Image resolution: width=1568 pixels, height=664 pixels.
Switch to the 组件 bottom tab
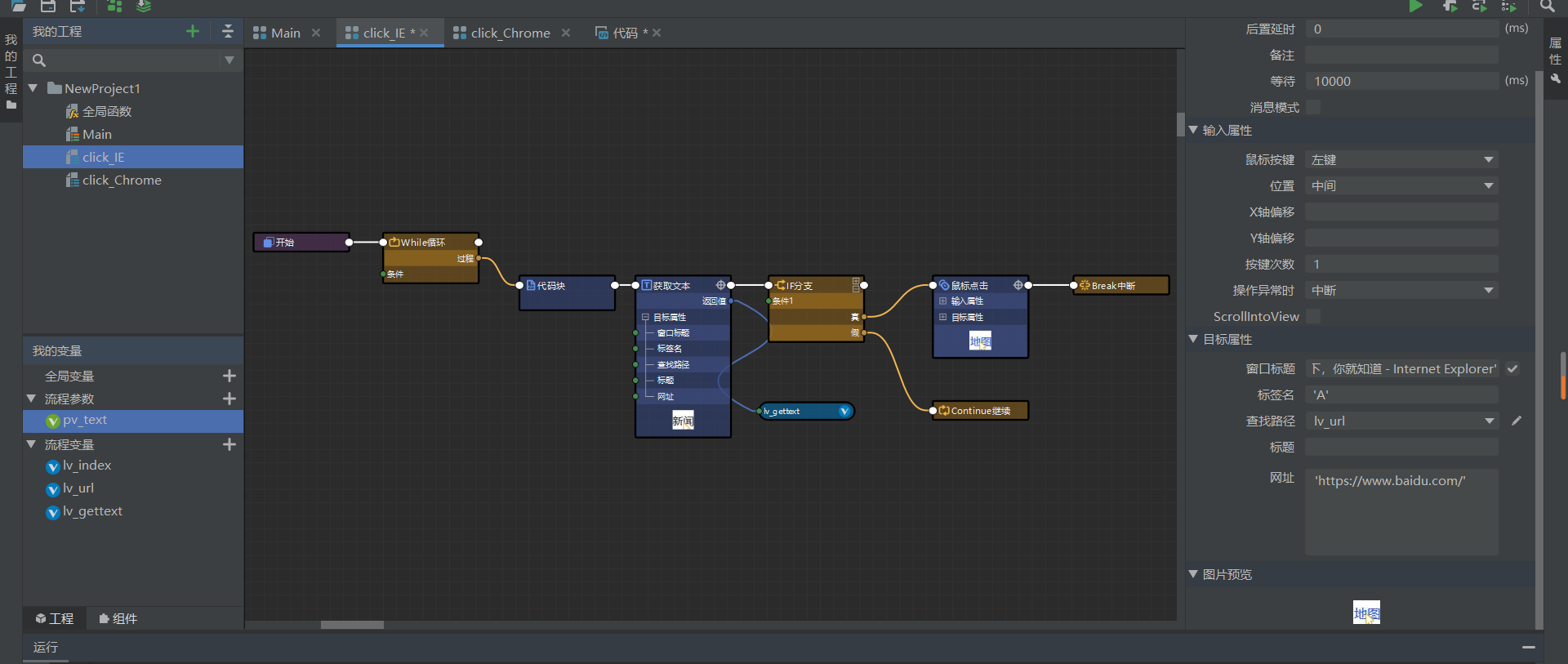point(118,618)
